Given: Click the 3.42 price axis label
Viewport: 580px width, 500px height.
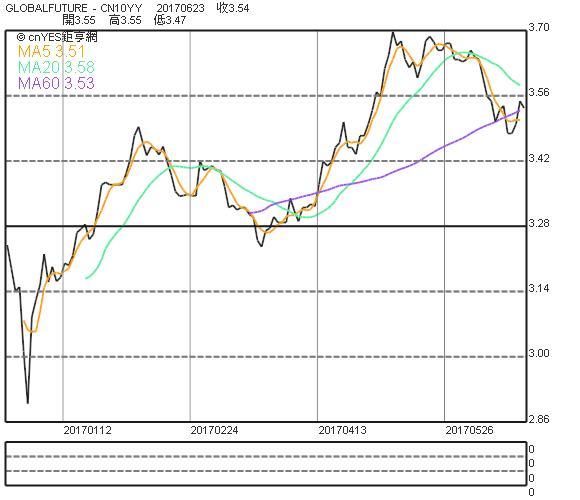Looking at the screenshot, I should click(539, 159).
